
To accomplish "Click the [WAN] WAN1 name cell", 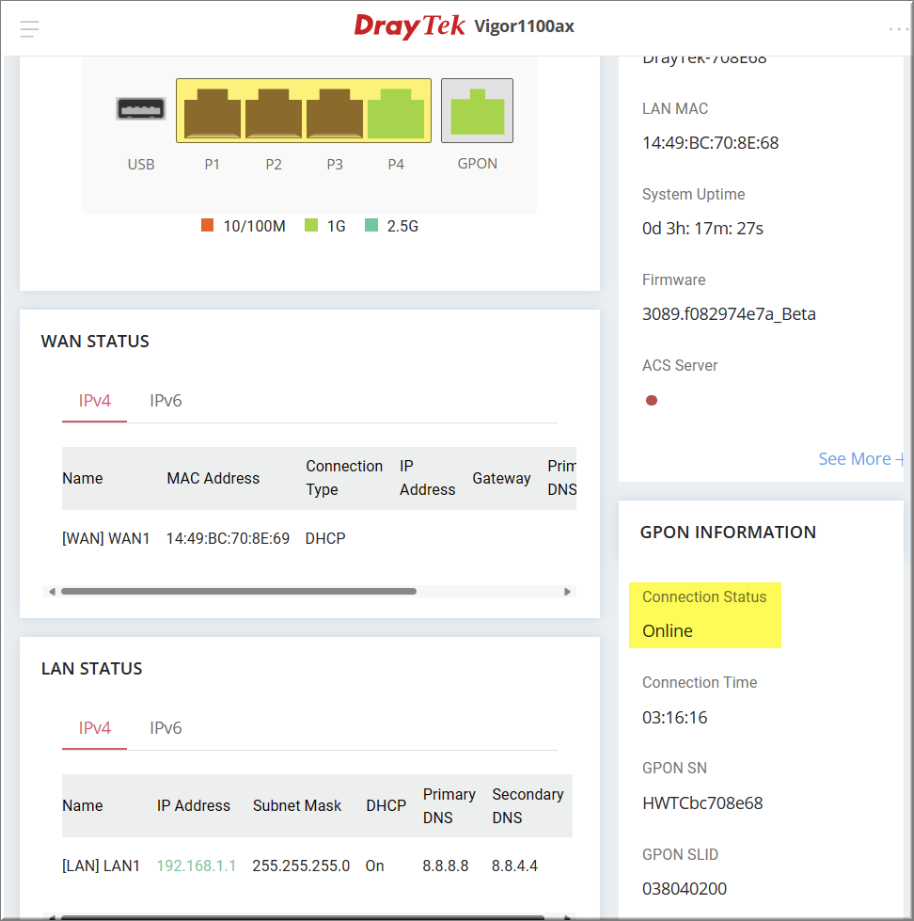I will pos(106,539).
